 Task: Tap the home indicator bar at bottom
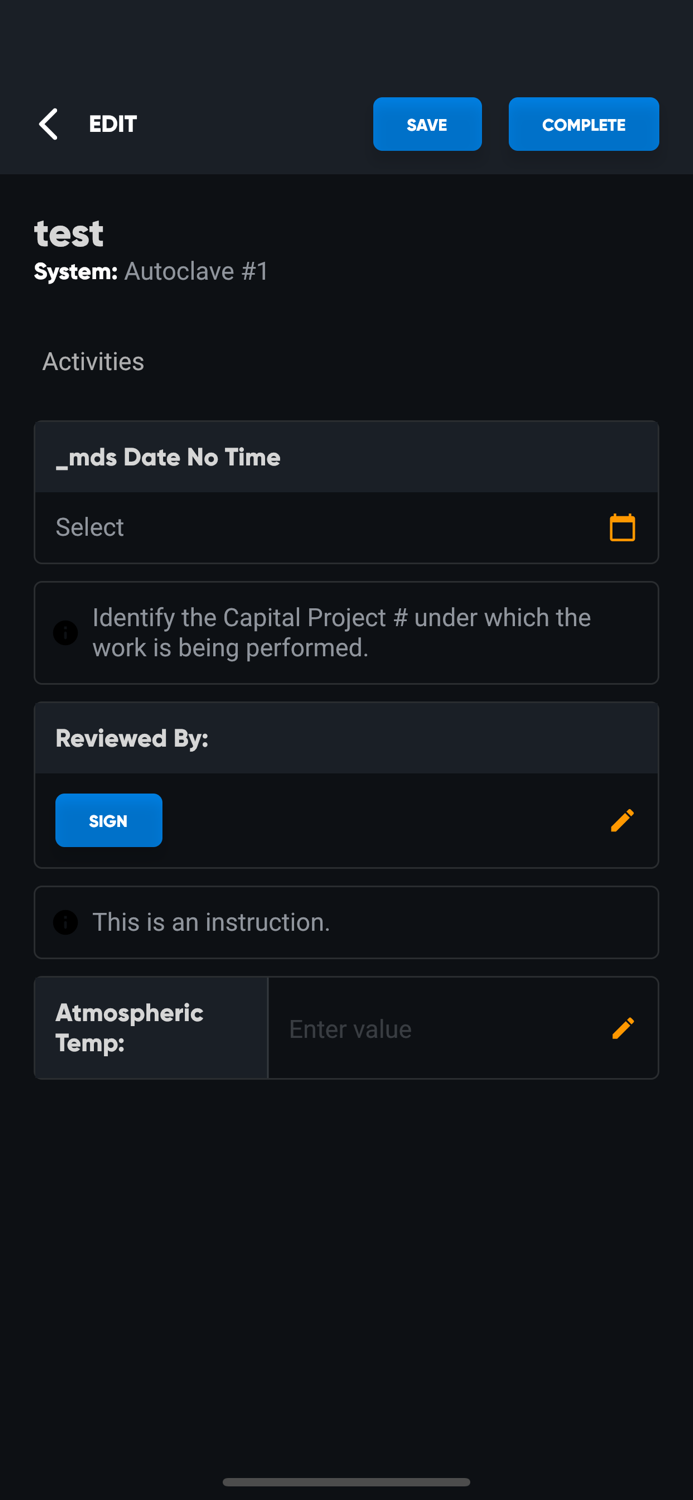coord(346,1482)
